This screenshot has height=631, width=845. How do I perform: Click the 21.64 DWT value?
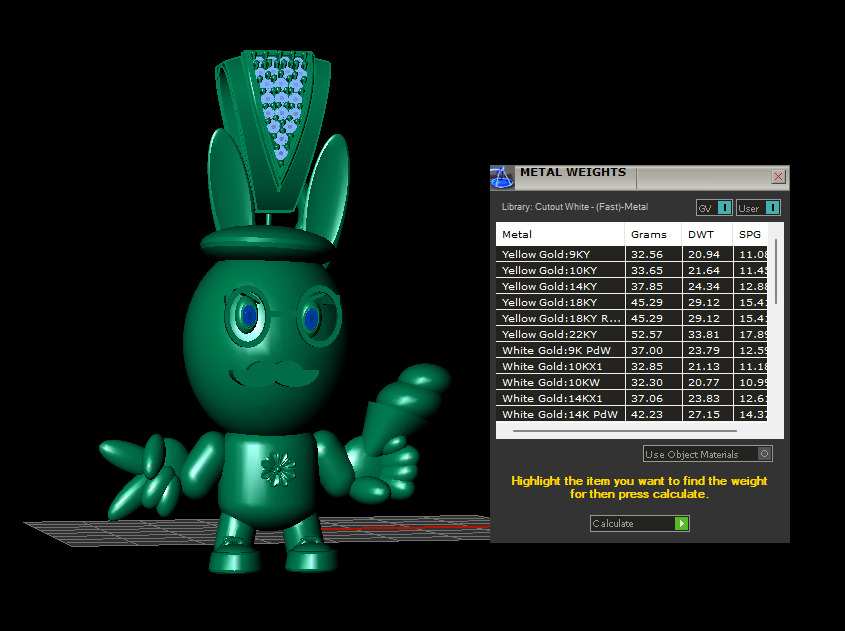pos(704,271)
